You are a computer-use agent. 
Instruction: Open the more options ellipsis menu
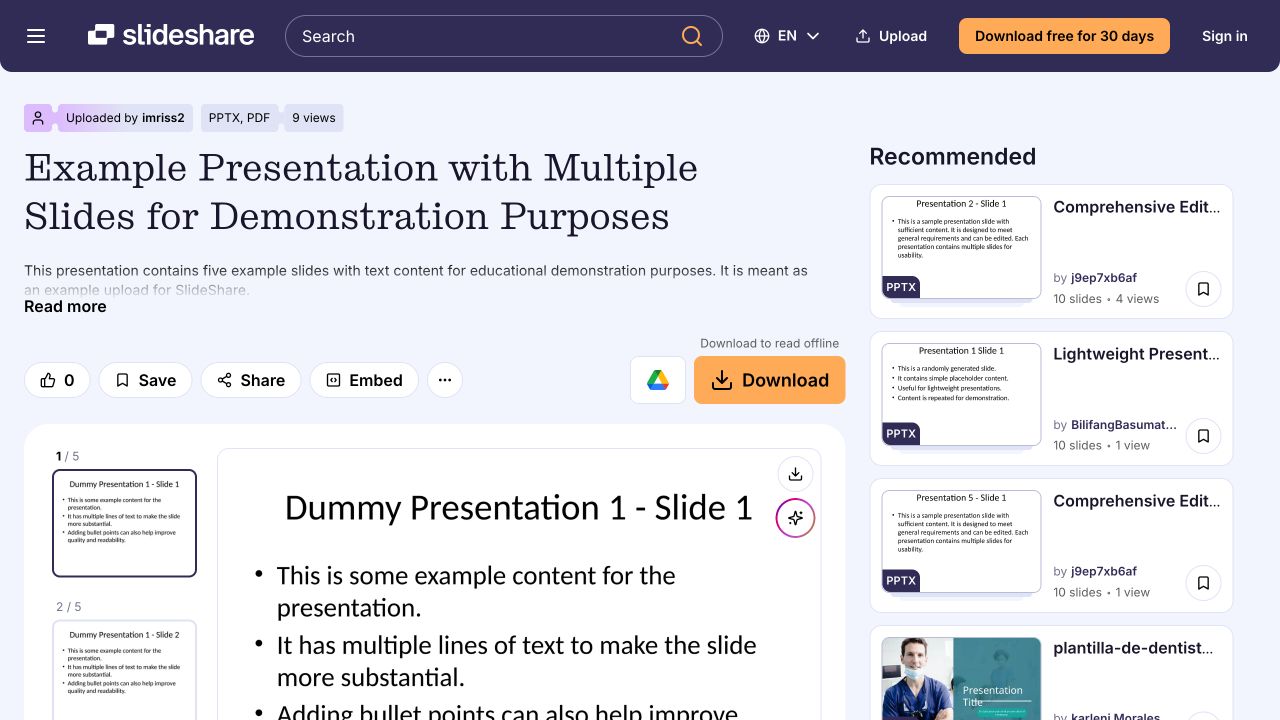pyautogui.click(x=445, y=380)
